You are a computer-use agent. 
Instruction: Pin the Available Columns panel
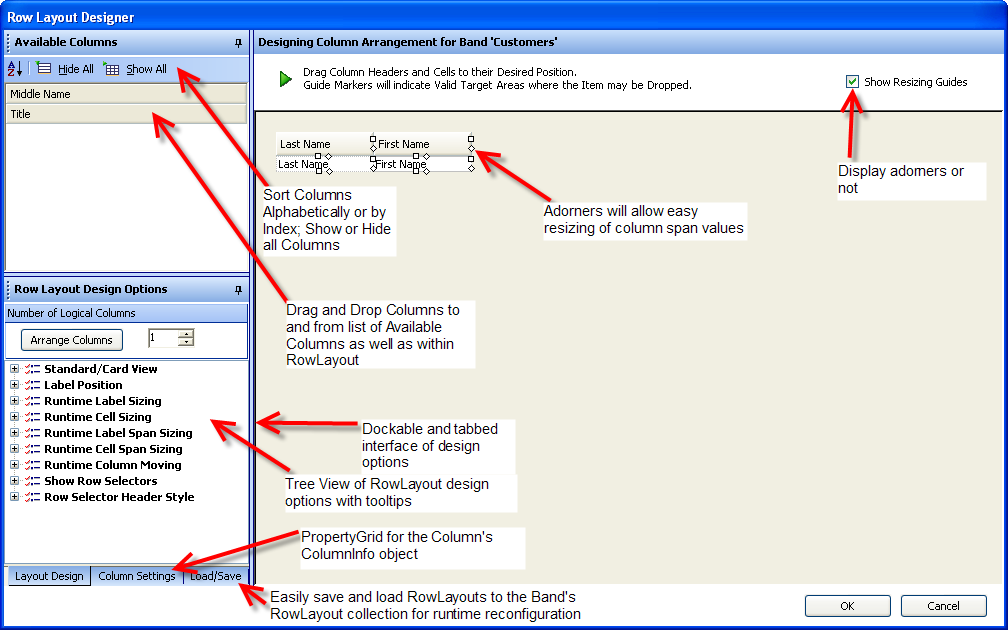click(238, 43)
